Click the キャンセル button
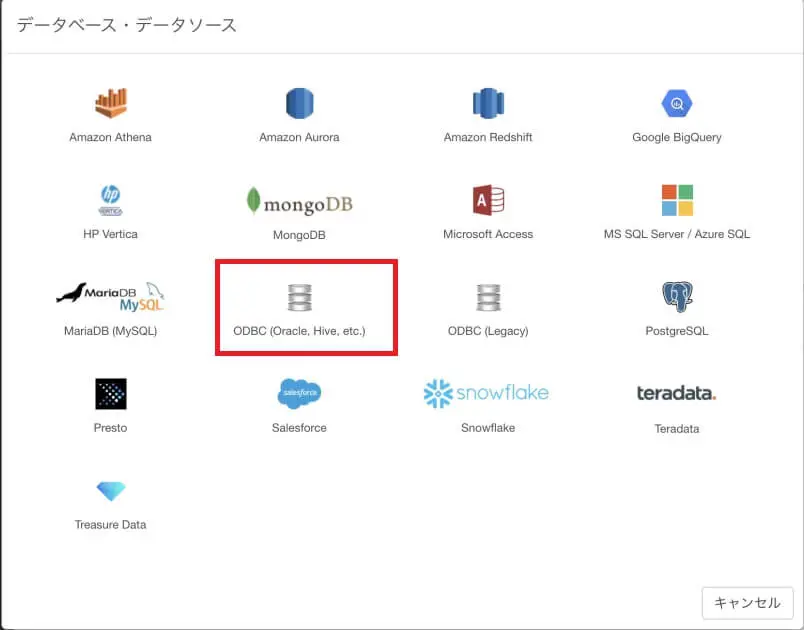 748,603
